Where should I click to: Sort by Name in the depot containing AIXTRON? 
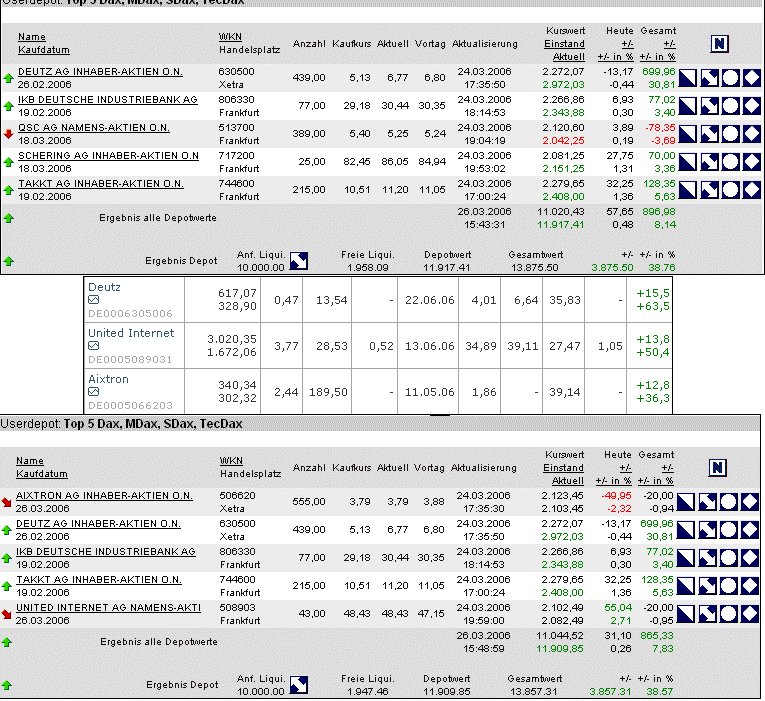[30, 461]
